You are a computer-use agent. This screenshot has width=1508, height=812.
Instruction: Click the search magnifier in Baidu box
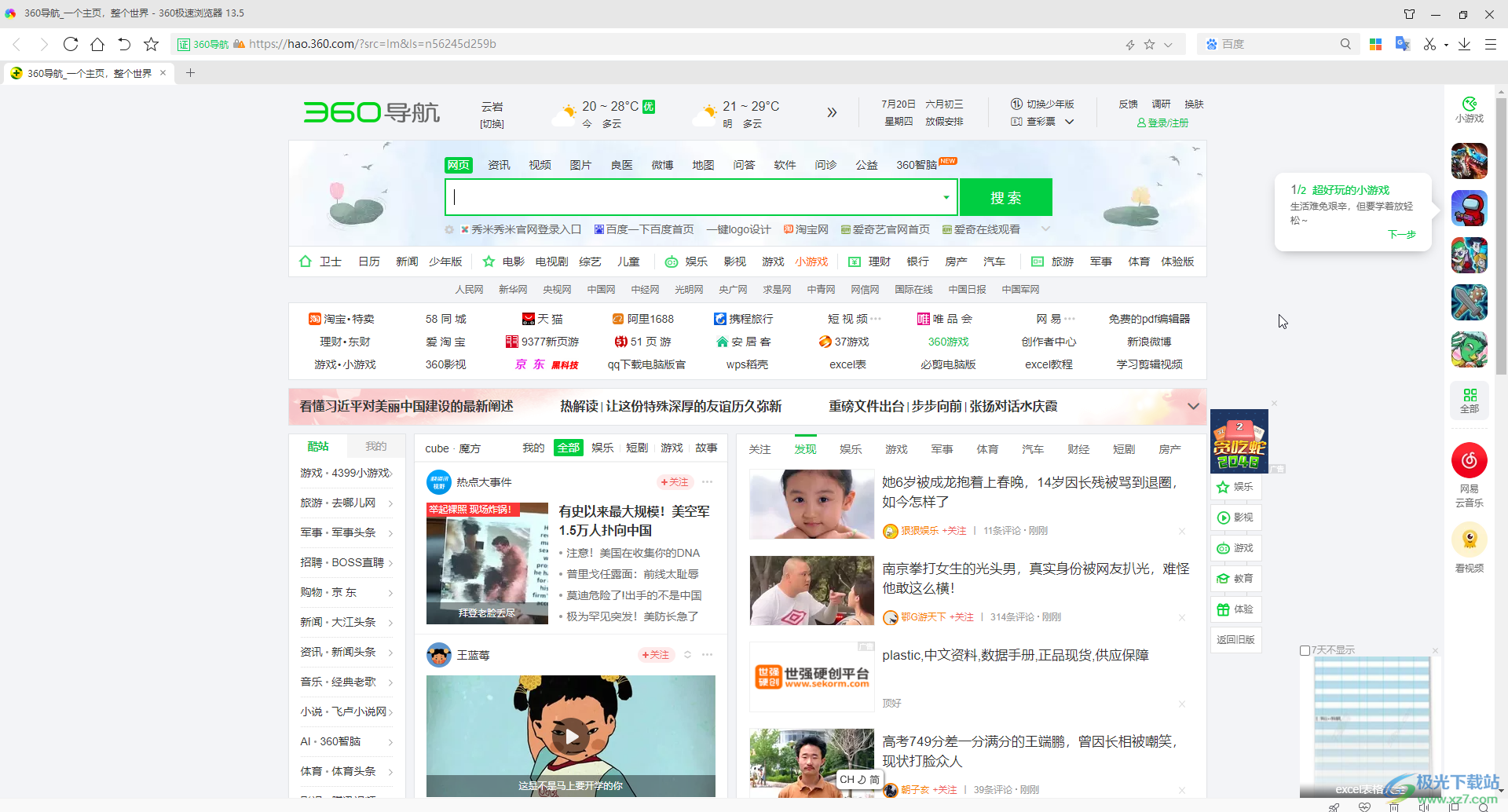[x=1345, y=44]
